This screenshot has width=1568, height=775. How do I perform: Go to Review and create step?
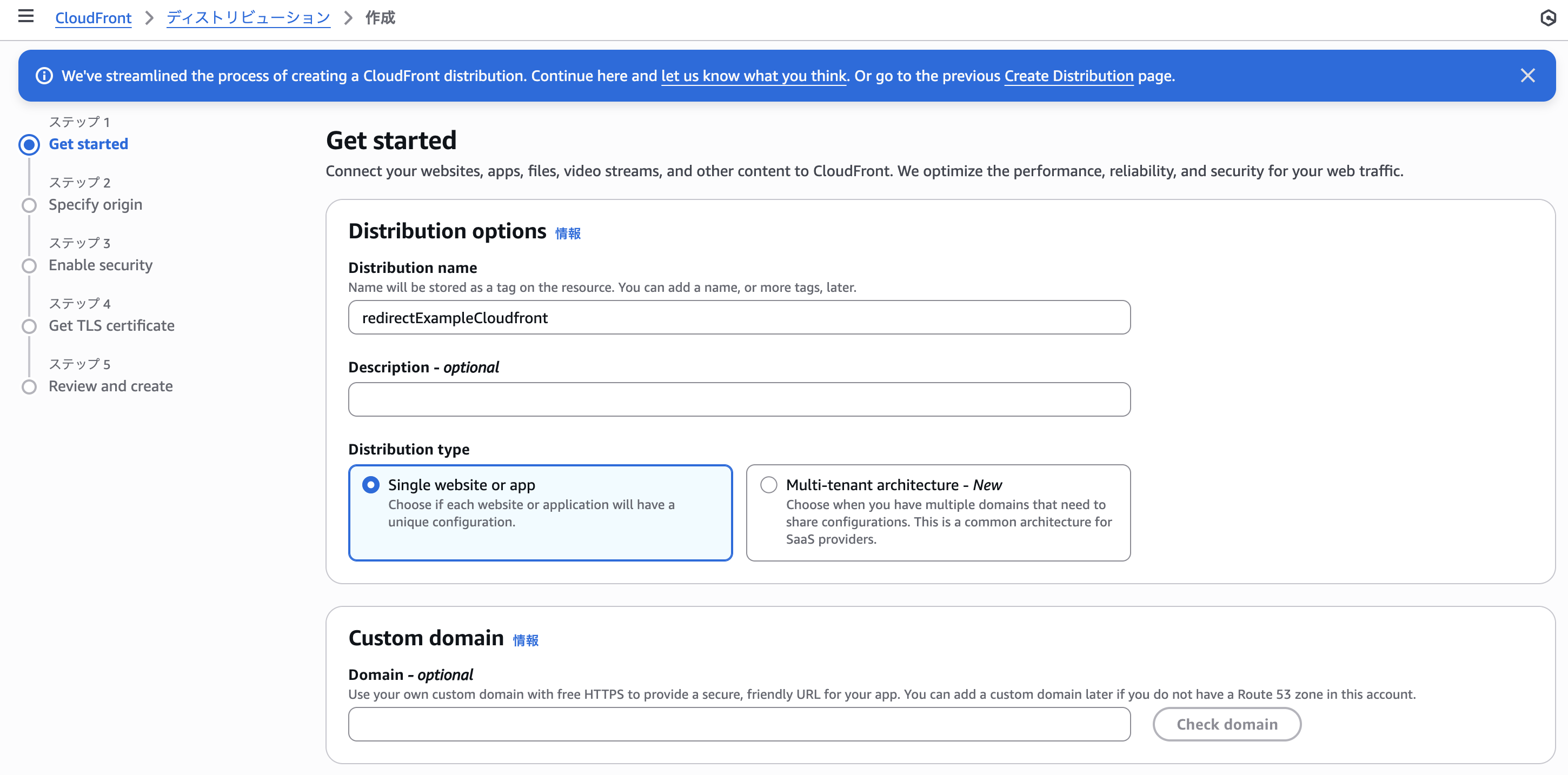click(111, 386)
